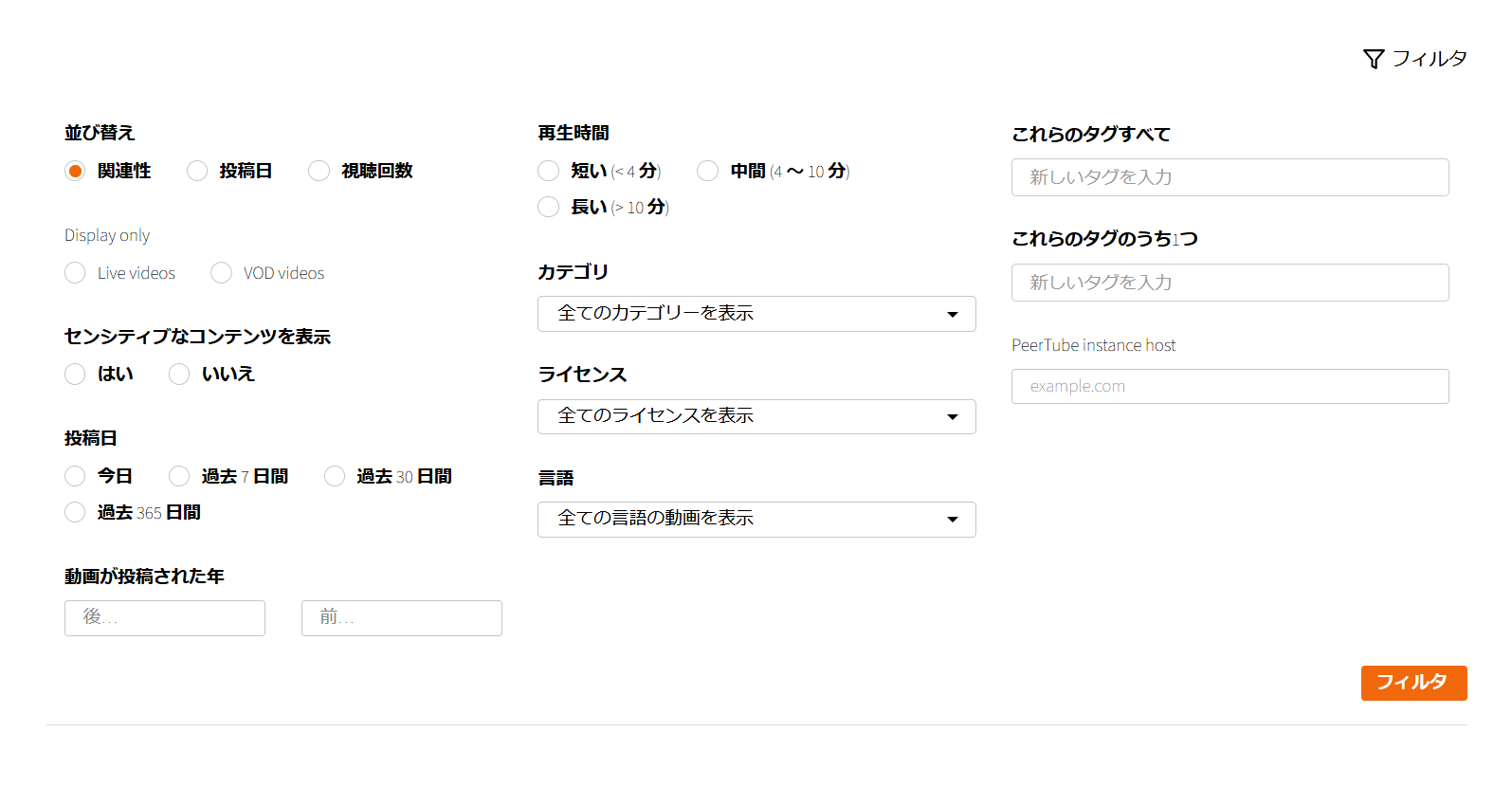
Task: Click the funnel filter icon at top
Action: [x=1373, y=60]
